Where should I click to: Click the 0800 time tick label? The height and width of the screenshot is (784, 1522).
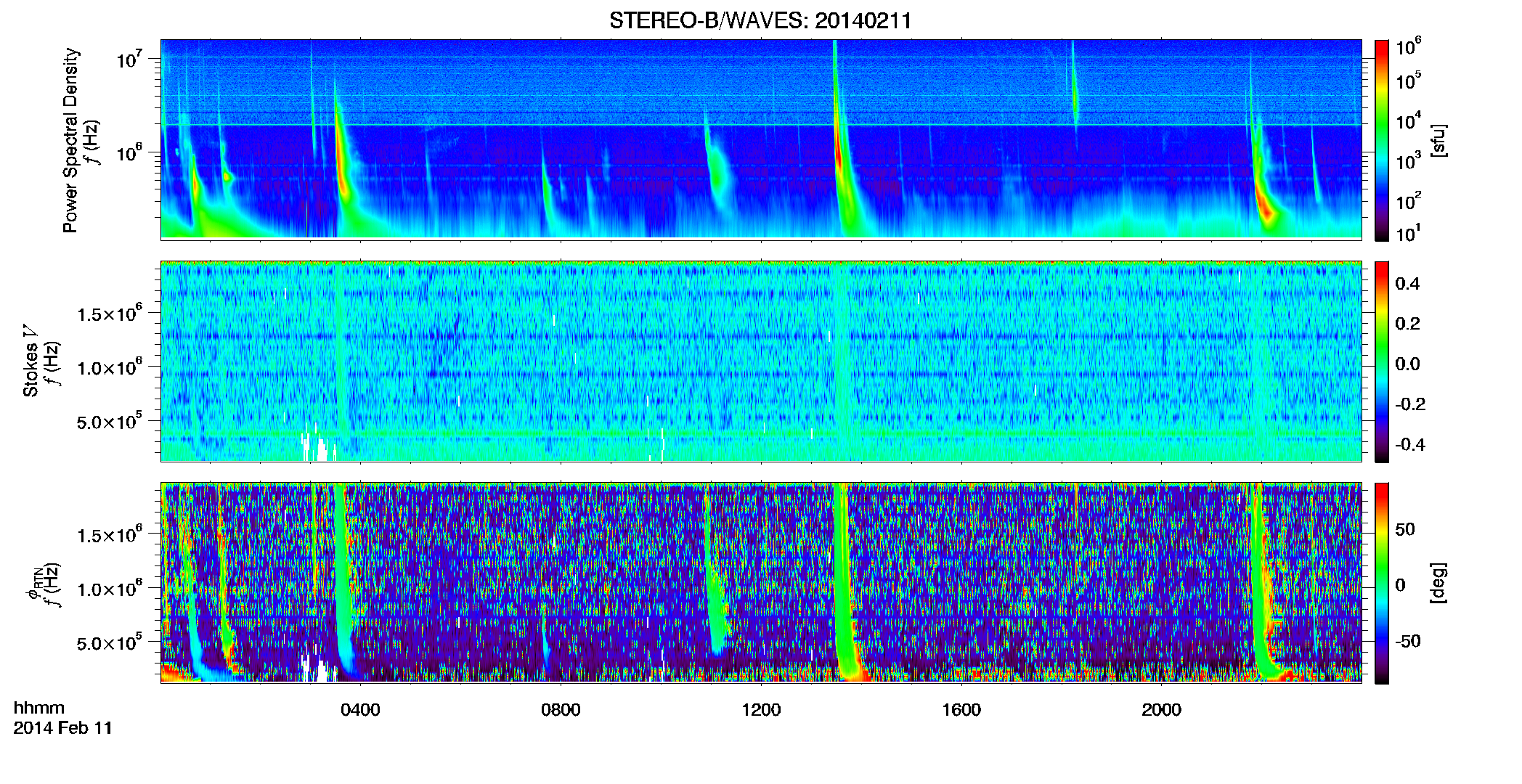click(x=561, y=710)
